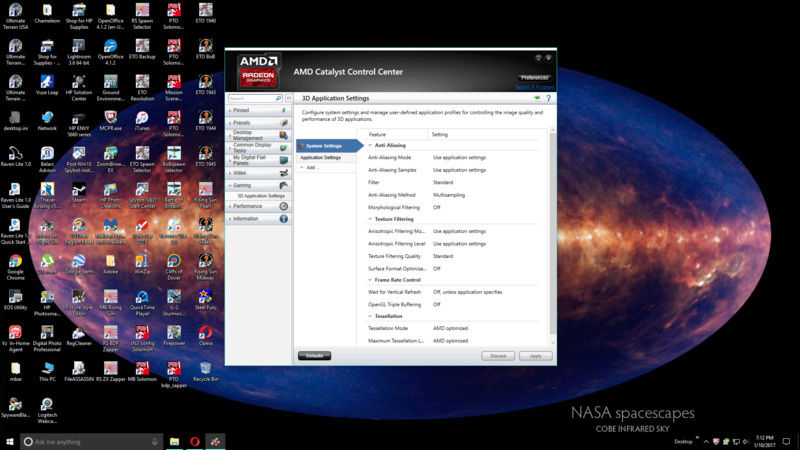Expand the Pinned sidebar section

pos(259,110)
